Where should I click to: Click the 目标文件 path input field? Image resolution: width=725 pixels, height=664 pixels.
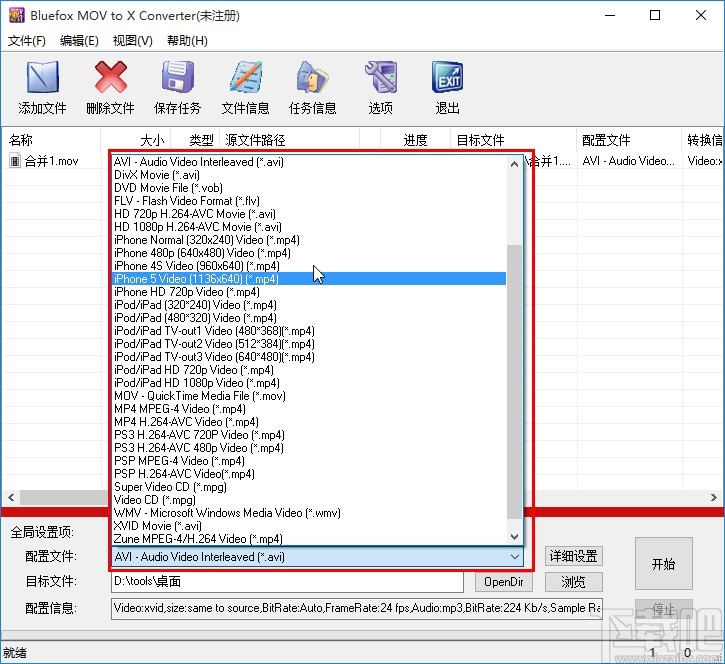pyautogui.click(x=287, y=582)
